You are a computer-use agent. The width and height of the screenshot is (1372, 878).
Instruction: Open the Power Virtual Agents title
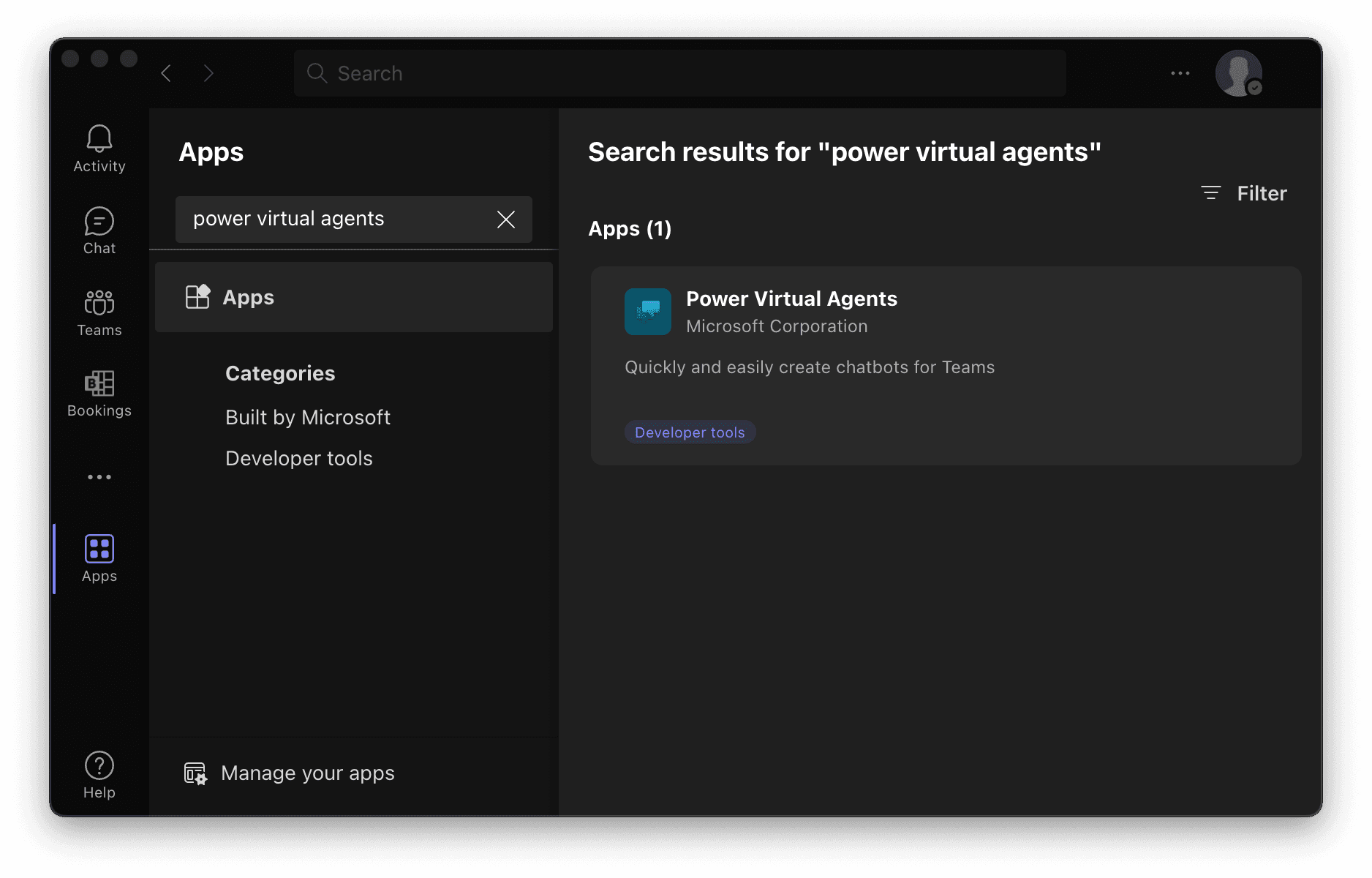[791, 299]
